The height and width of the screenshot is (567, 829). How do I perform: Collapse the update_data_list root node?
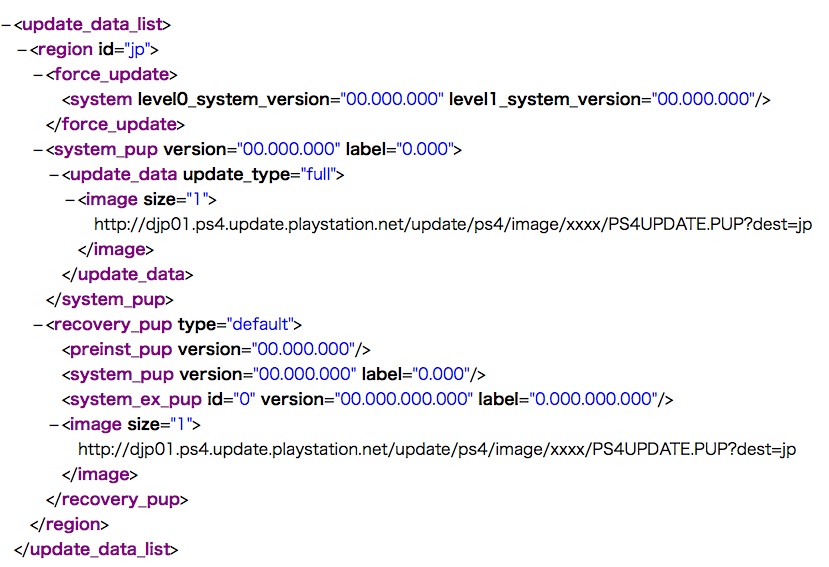tap(6, 24)
